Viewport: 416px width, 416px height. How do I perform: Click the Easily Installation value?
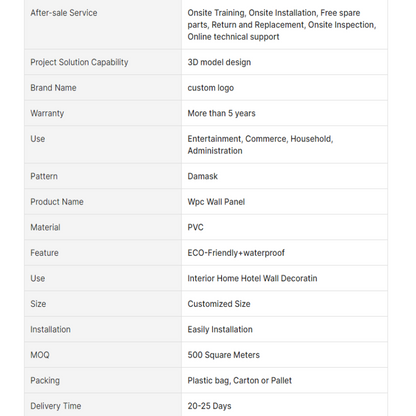(x=220, y=330)
